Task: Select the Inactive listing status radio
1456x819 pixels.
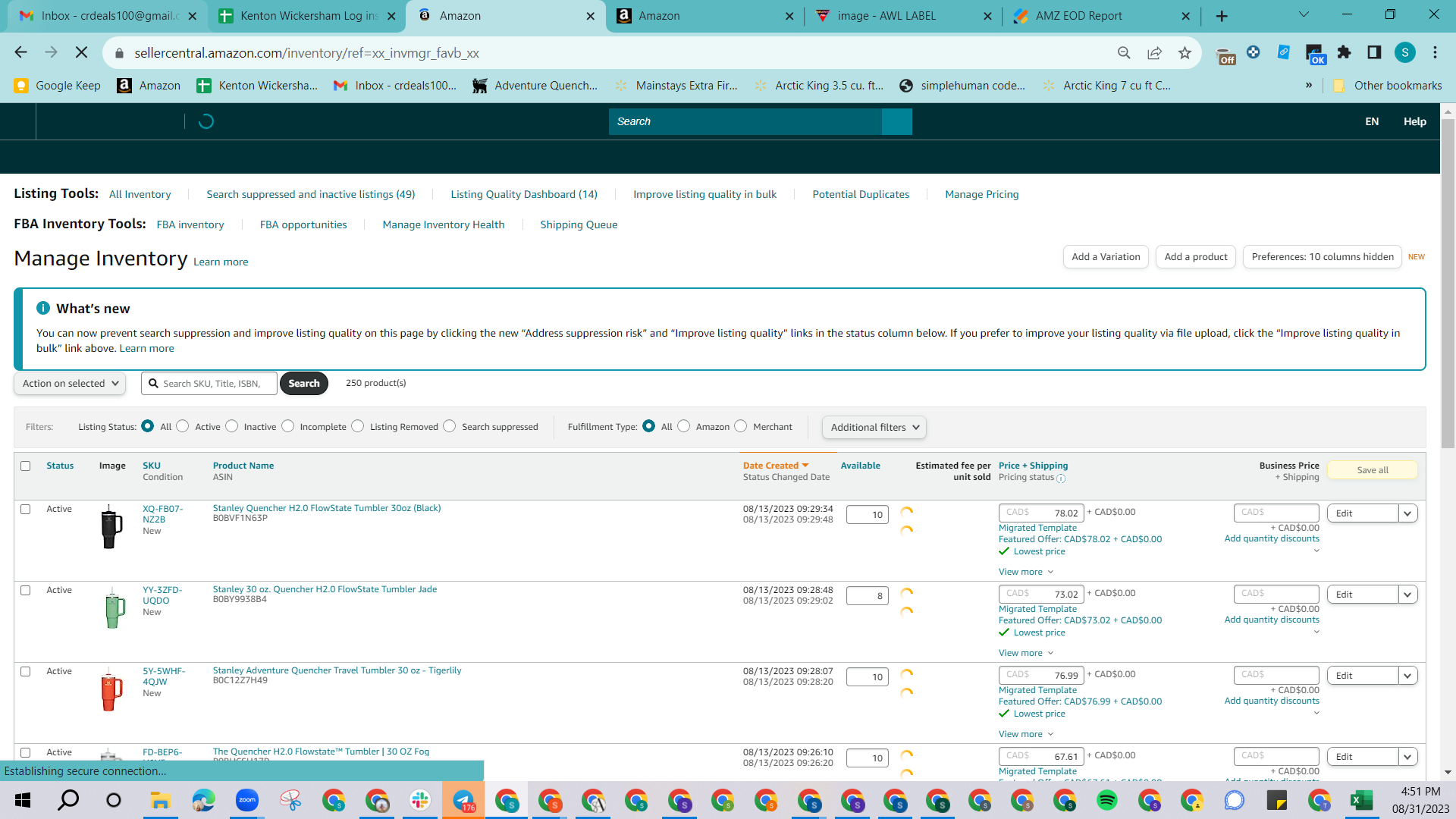Action: pos(232,426)
